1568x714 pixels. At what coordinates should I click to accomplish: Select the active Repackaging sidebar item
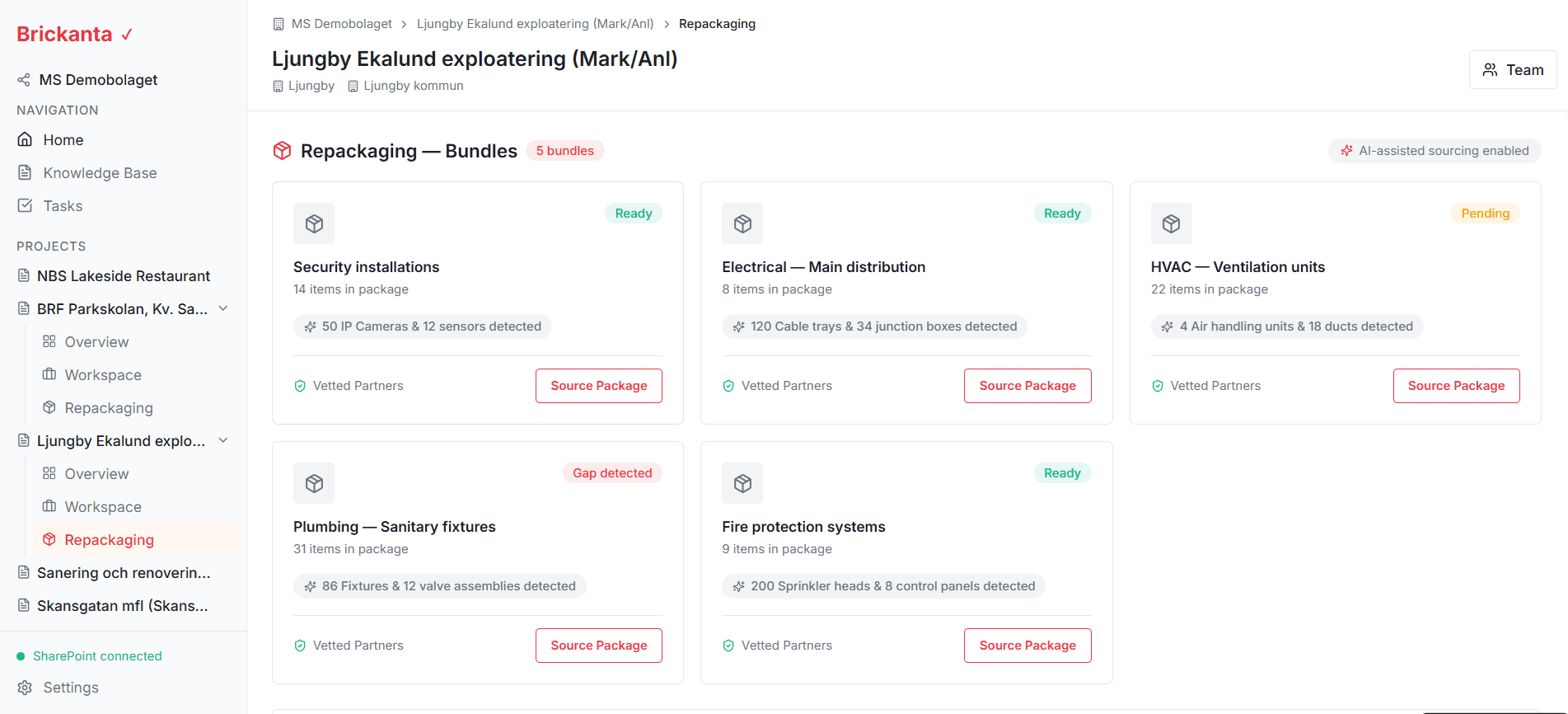tap(109, 540)
